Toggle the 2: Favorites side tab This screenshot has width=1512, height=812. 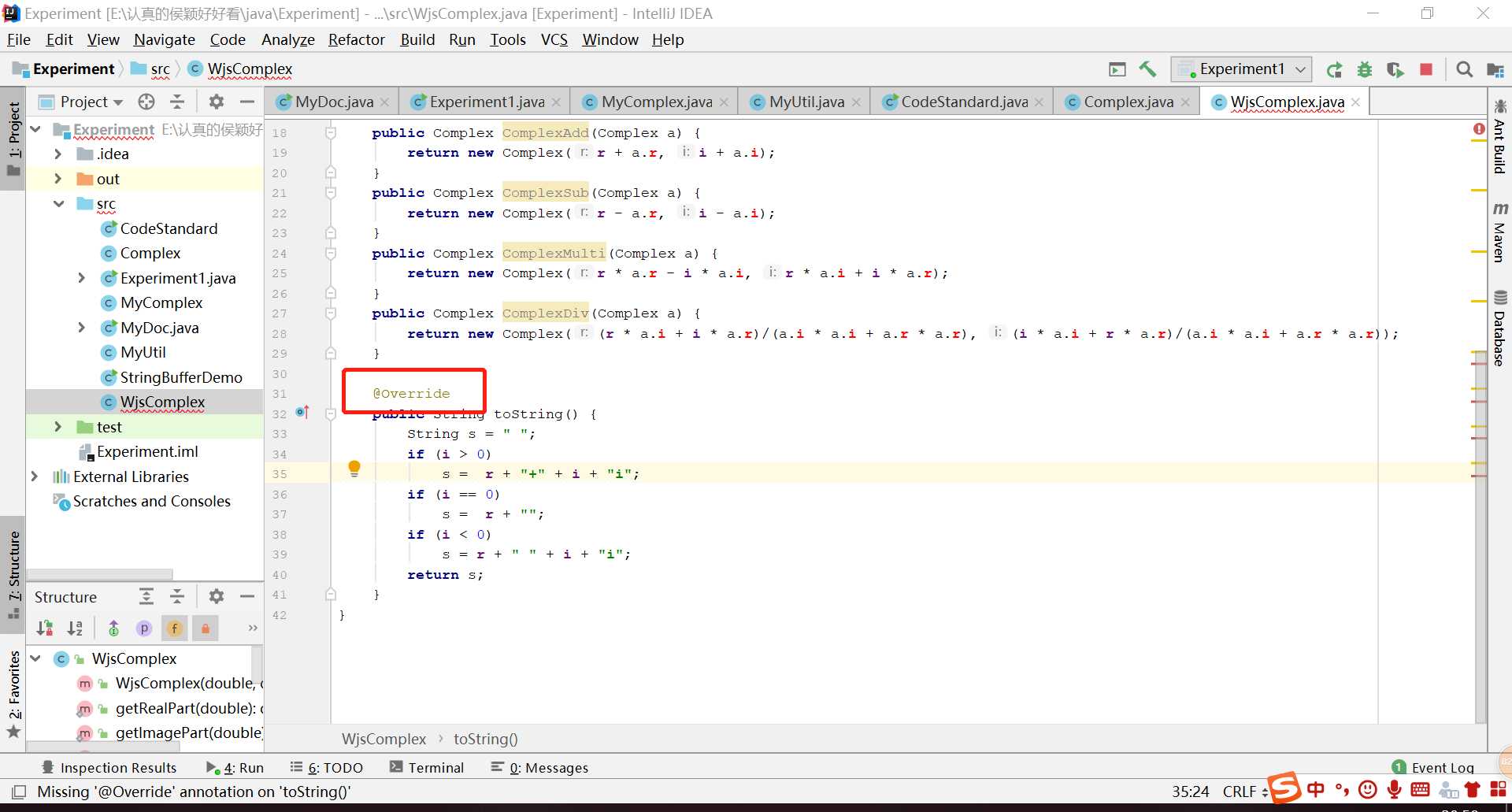[13, 693]
